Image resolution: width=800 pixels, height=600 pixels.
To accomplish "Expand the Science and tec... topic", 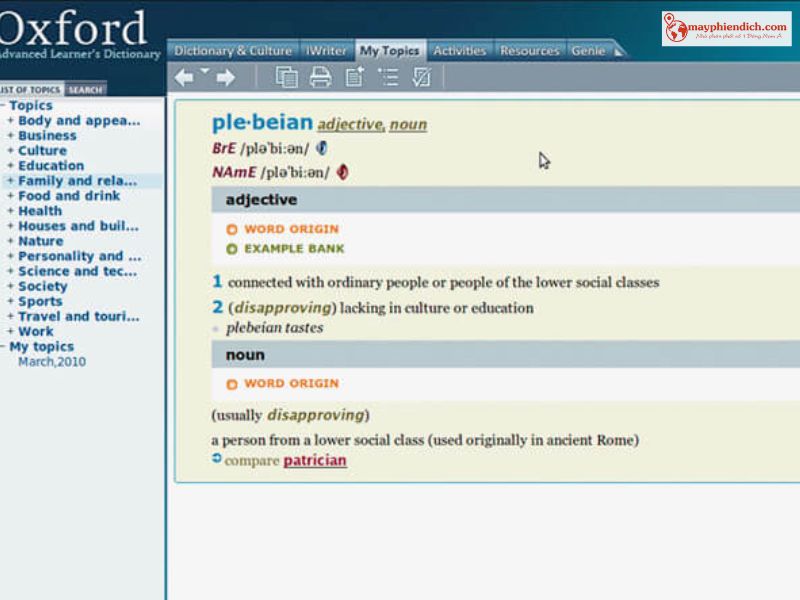I will [78, 271].
